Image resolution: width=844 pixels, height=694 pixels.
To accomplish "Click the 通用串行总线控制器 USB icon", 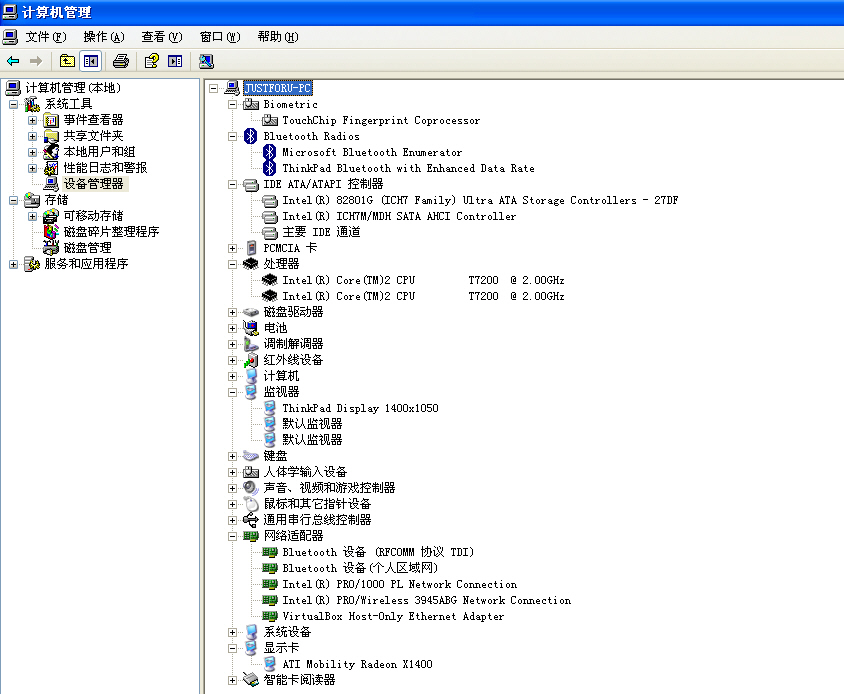I will pyautogui.click(x=251, y=520).
